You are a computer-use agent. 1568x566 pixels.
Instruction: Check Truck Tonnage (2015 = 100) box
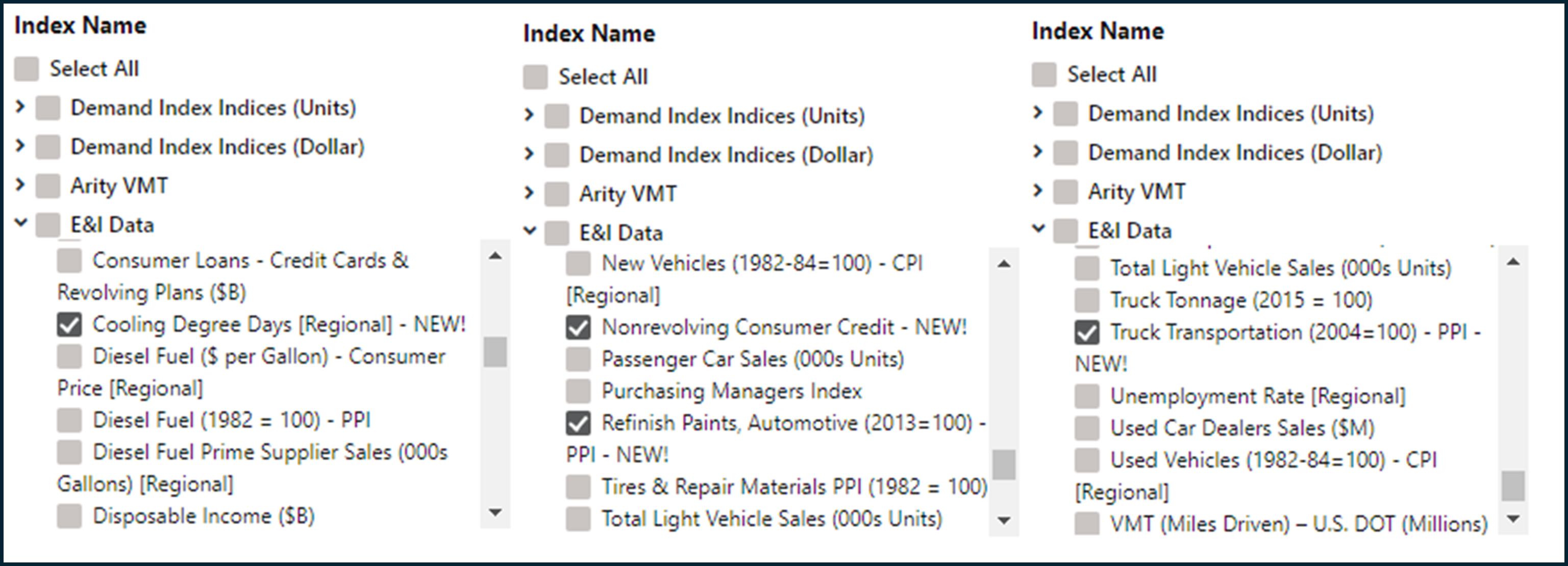[1087, 300]
